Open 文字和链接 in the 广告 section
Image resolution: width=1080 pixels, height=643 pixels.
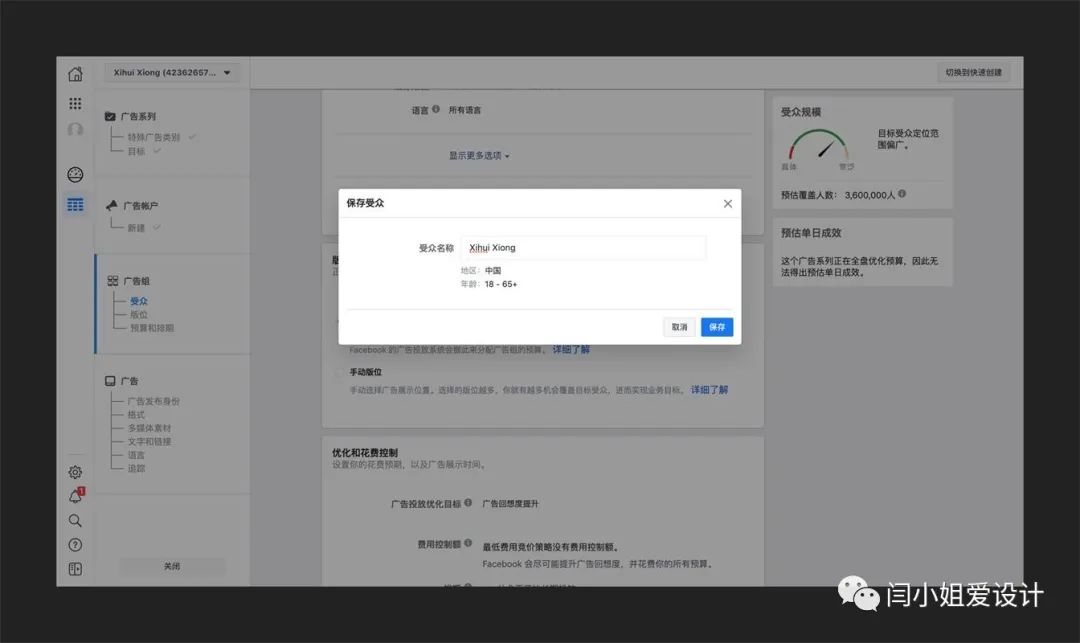149,441
